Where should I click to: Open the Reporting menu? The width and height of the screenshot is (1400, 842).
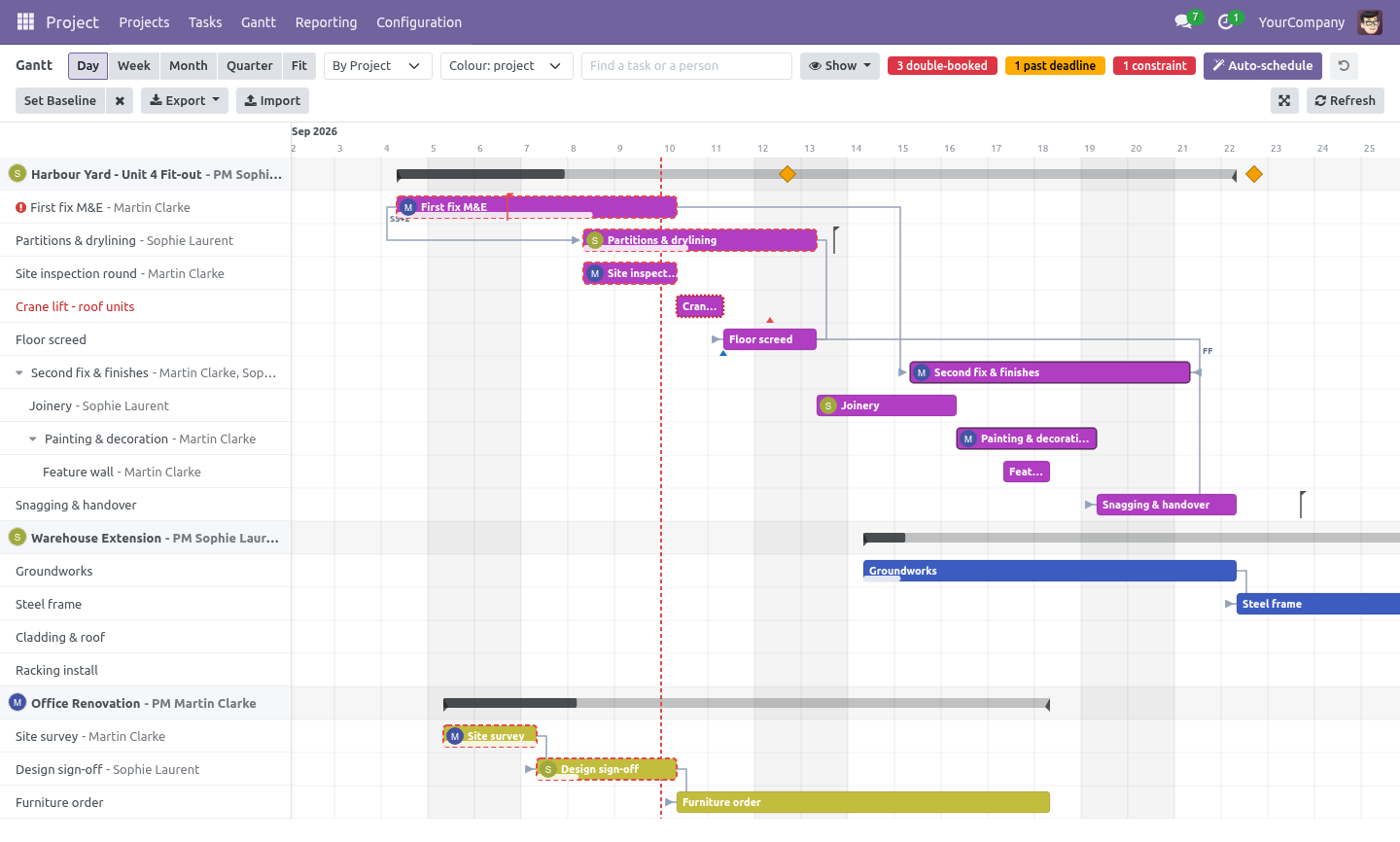[326, 22]
